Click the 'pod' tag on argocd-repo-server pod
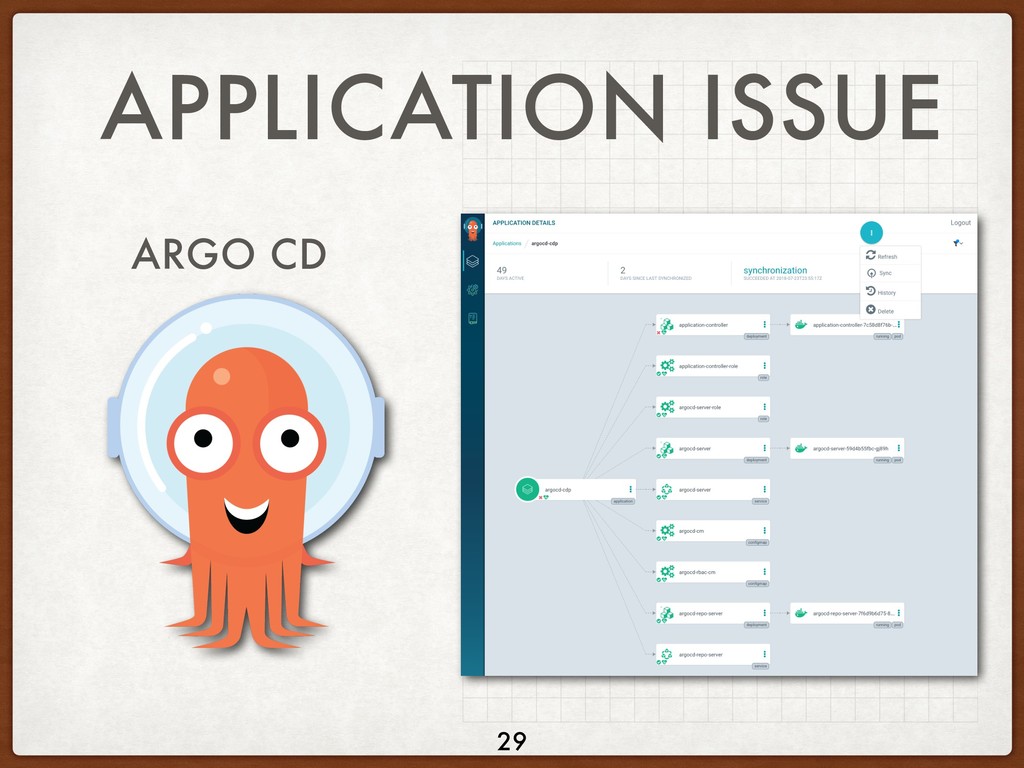The image size is (1024, 768). (x=897, y=624)
